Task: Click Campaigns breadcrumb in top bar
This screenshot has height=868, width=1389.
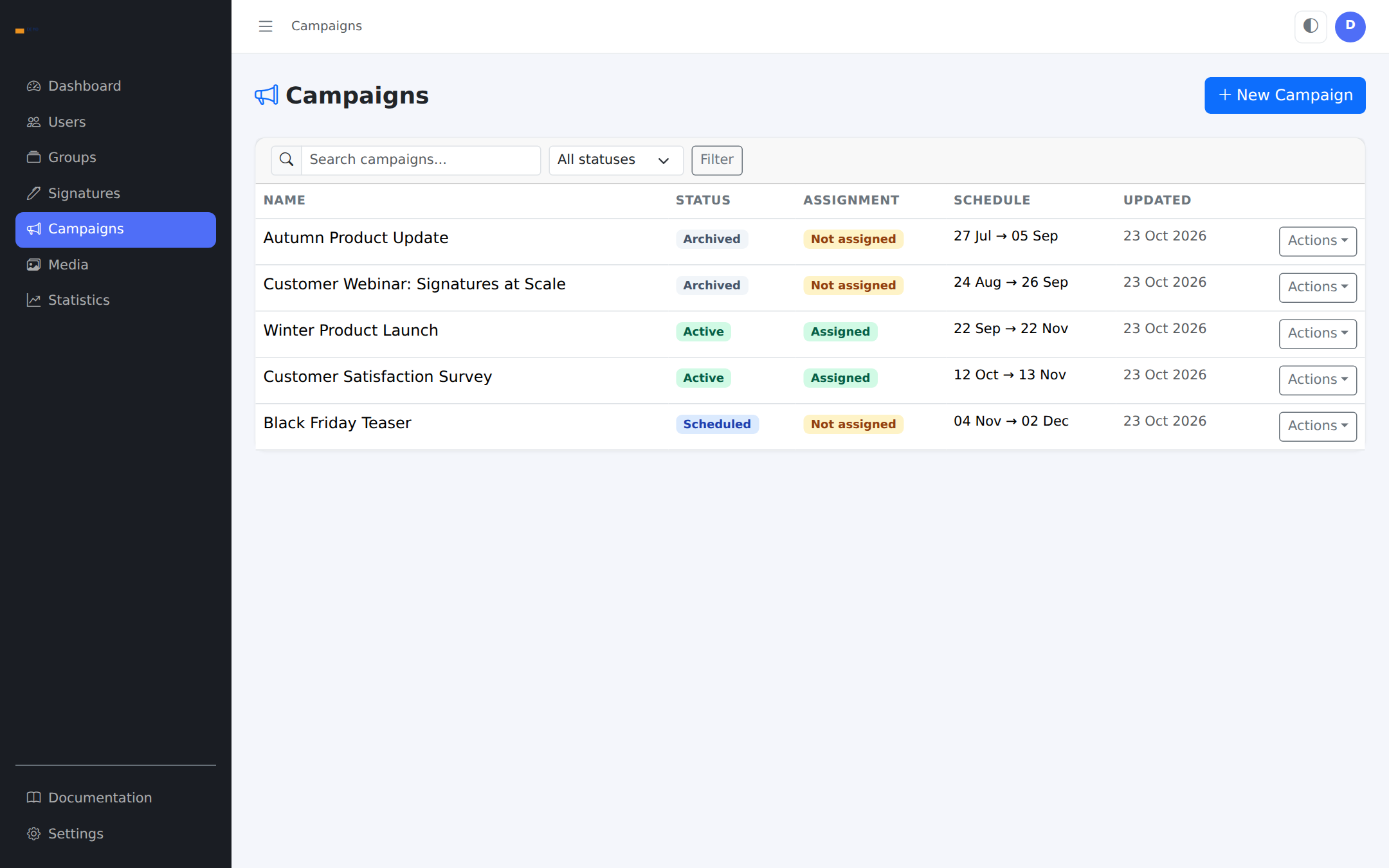Action: pos(327,26)
